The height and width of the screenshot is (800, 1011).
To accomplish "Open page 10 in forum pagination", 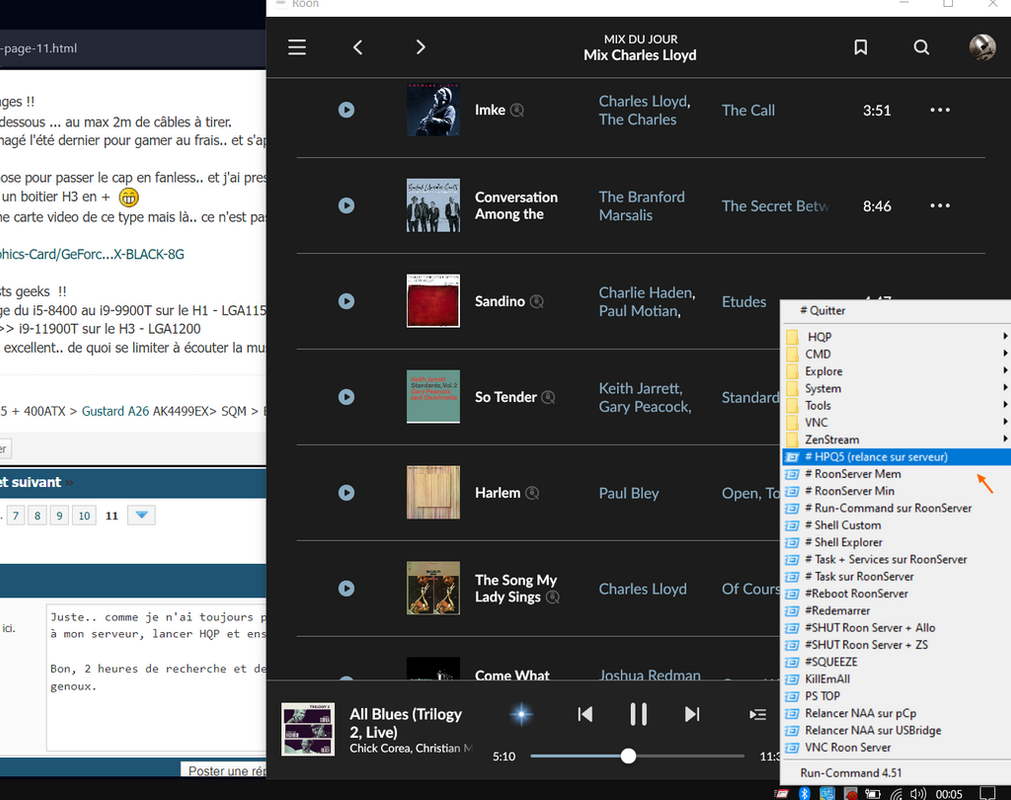I will [84, 516].
